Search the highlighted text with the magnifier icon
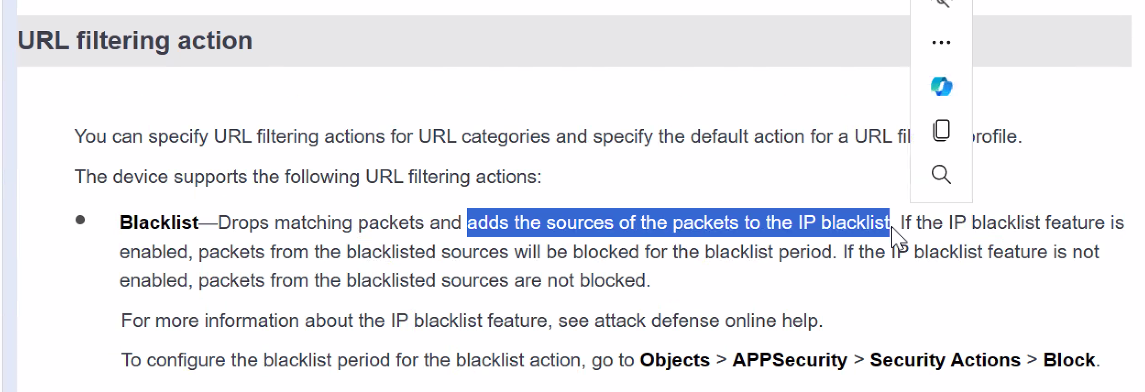This screenshot has width=1145, height=392. click(x=941, y=174)
